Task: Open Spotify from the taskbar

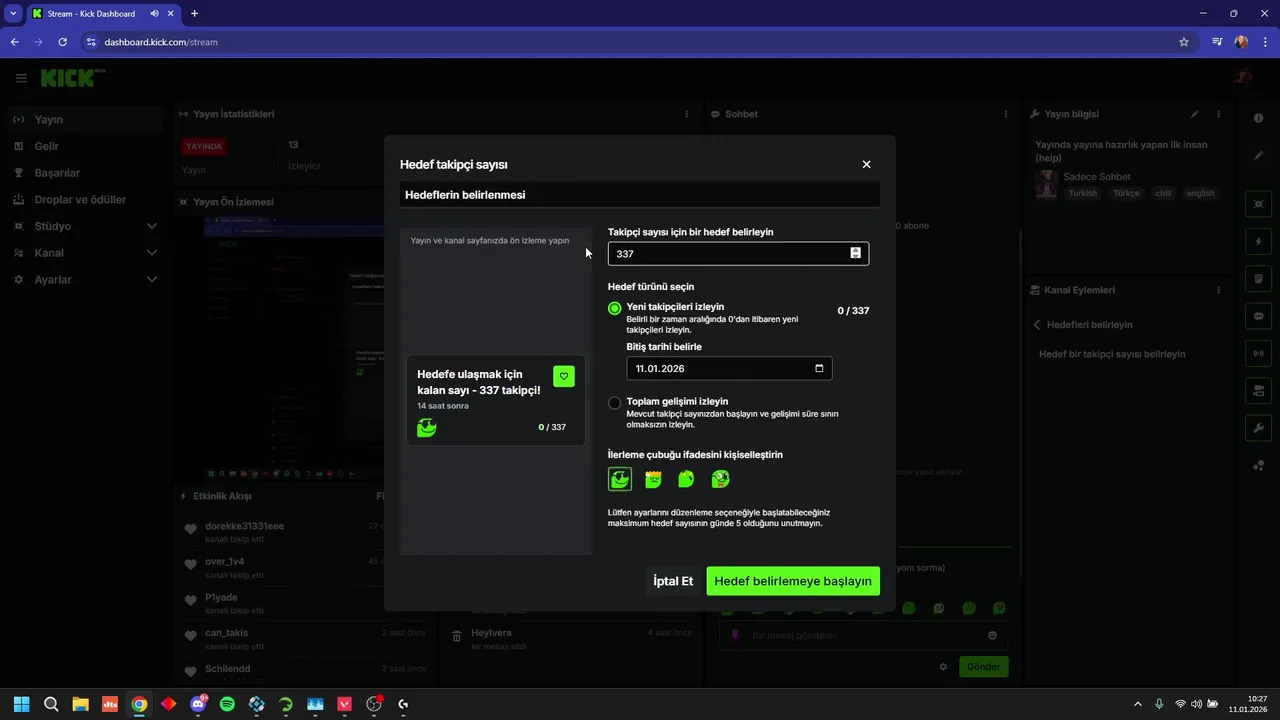Action: point(227,704)
